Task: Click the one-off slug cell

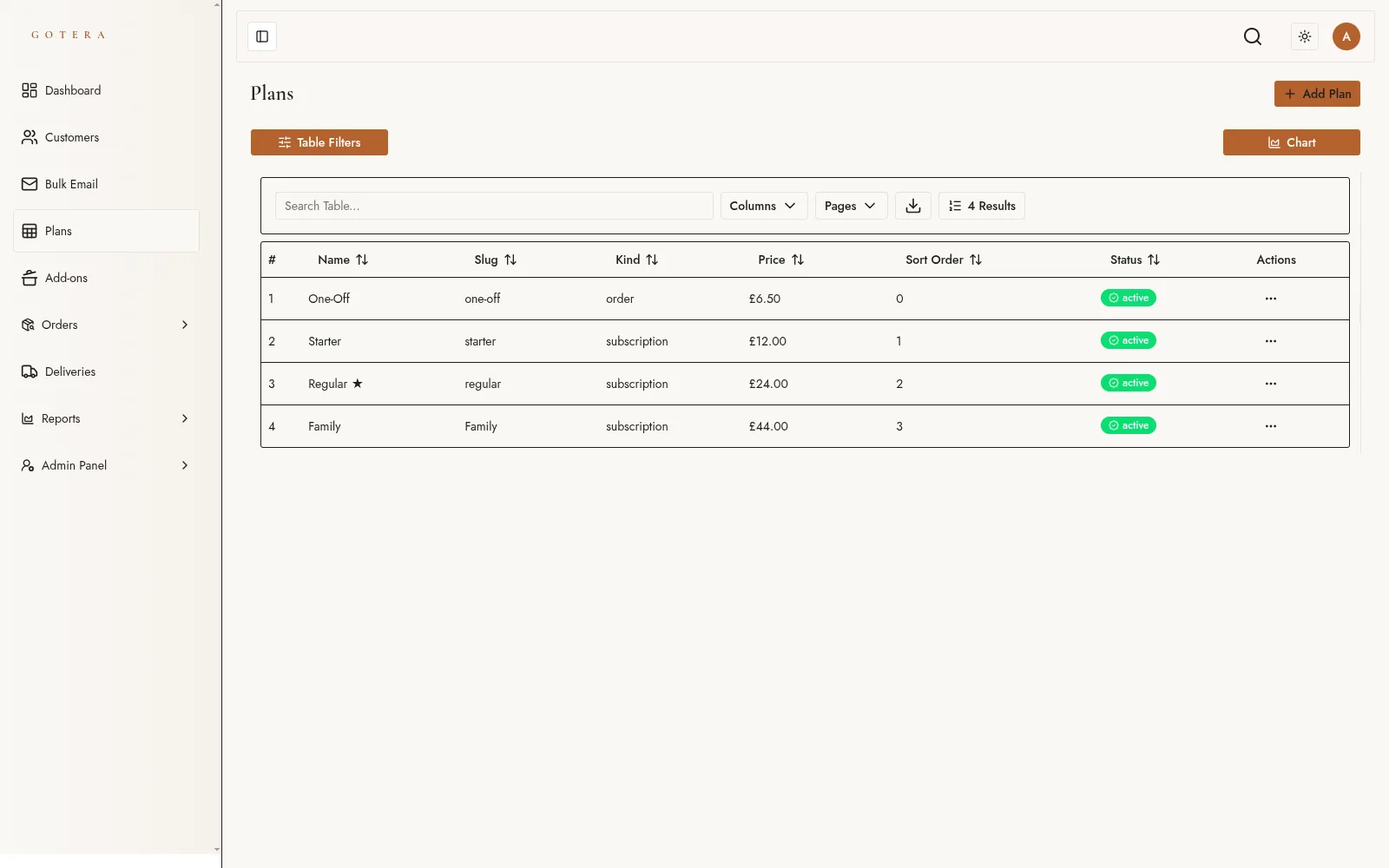Action: (x=483, y=299)
